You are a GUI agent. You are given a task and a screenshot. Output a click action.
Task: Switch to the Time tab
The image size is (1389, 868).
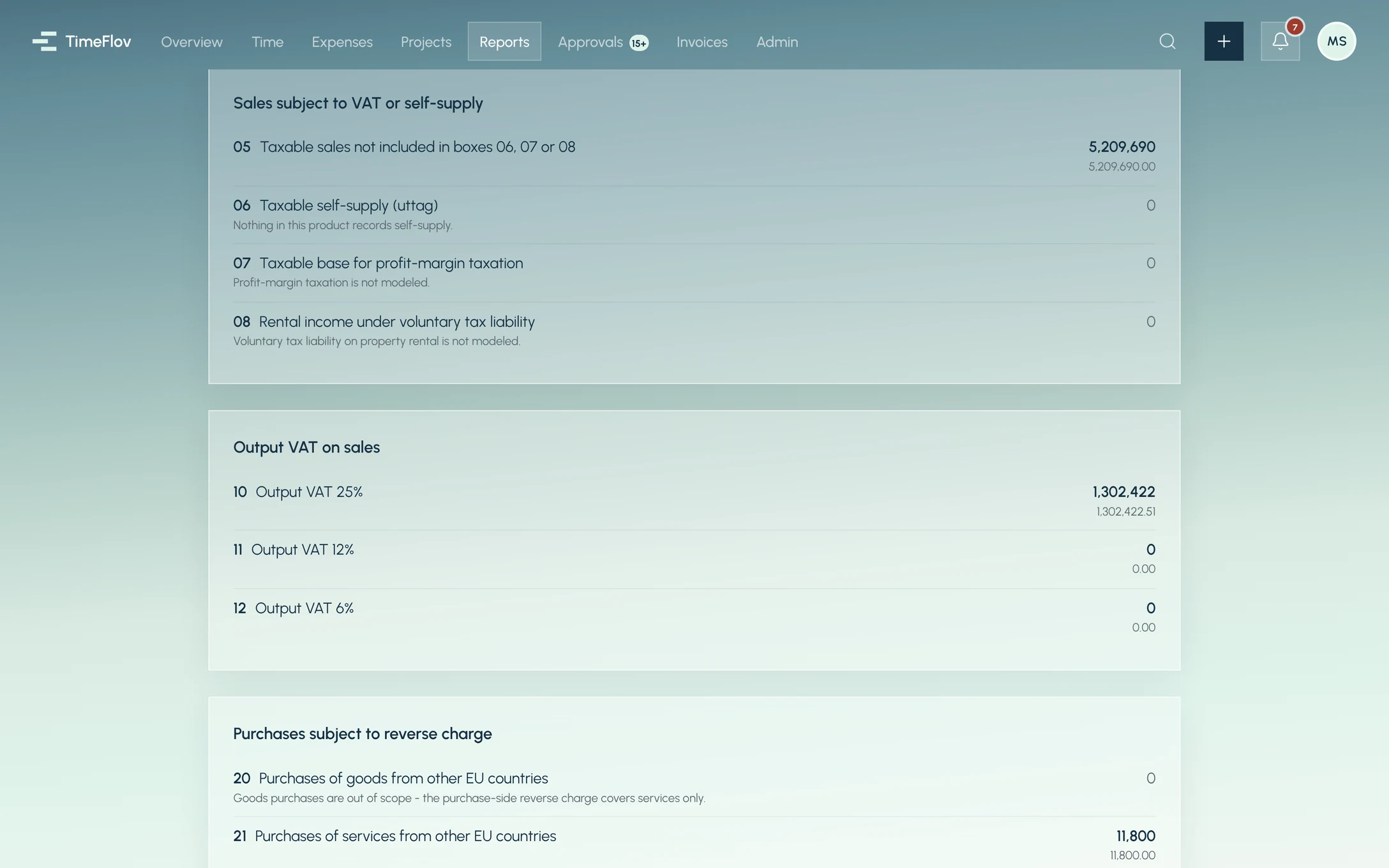pyautogui.click(x=267, y=41)
